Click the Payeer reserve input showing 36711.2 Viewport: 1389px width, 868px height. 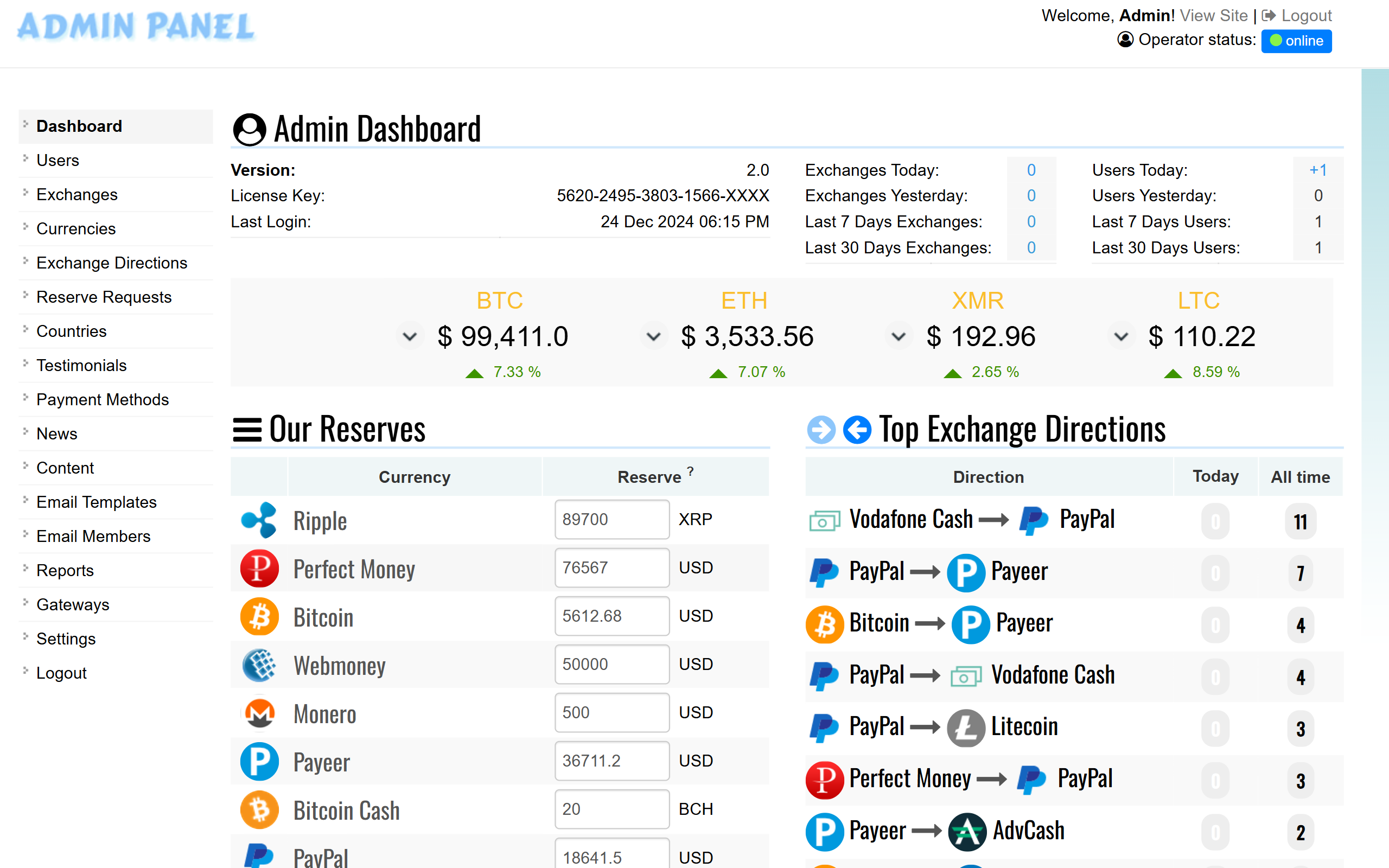[x=612, y=760]
